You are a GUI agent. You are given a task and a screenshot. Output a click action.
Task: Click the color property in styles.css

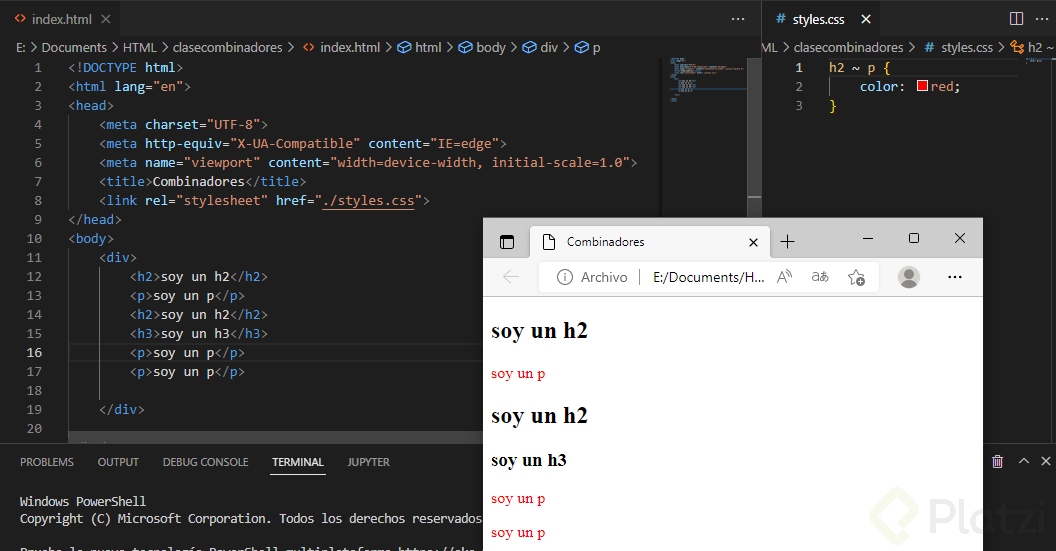pyautogui.click(x=879, y=86)
